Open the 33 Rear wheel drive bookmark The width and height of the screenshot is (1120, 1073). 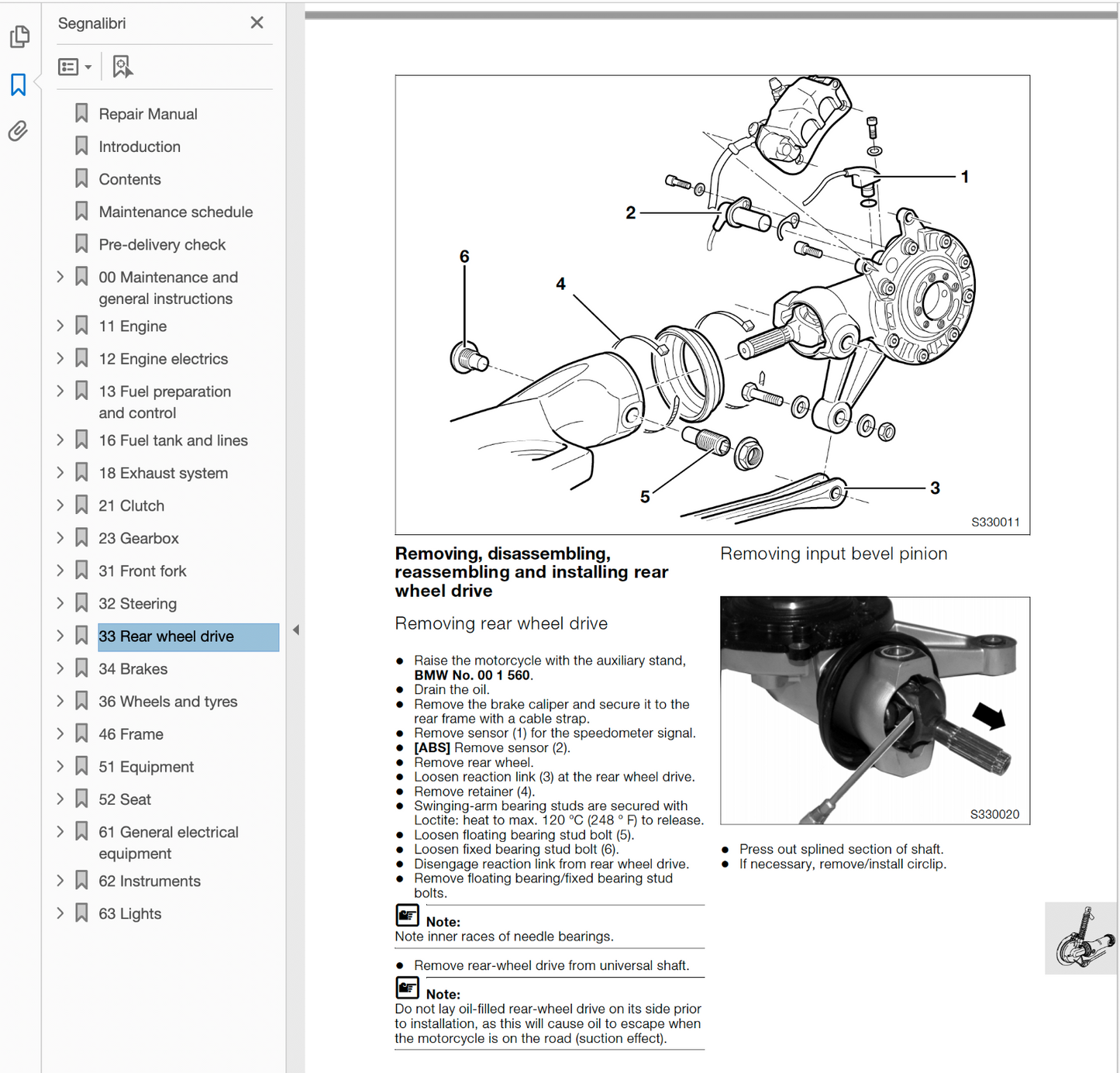point(166,637)
